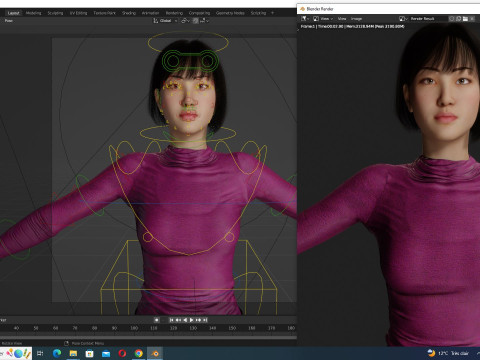Open the Image menu in render window
This screenshot has width=480, height=360.
coord(356,19)
